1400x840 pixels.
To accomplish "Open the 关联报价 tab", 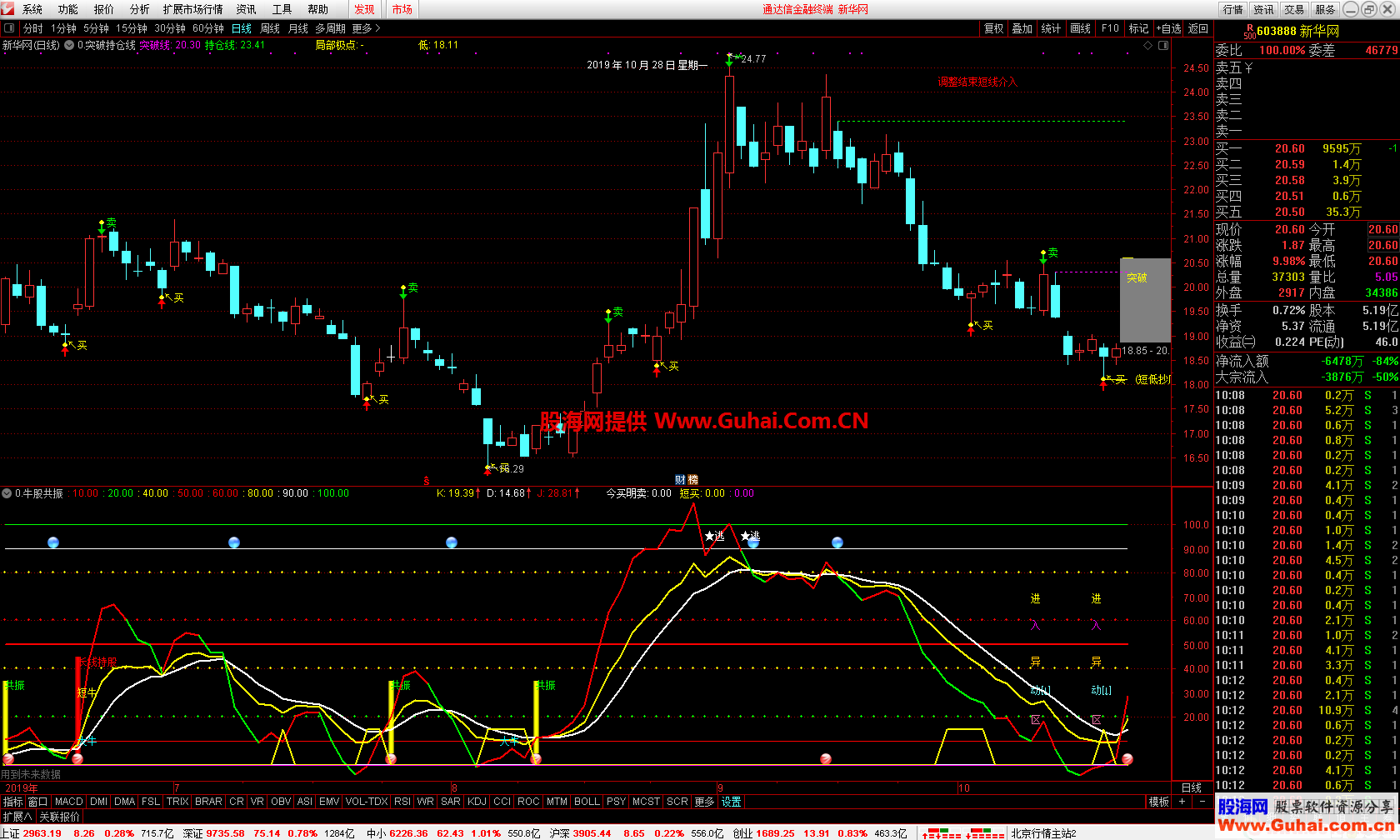I will [x=59, y=817].
